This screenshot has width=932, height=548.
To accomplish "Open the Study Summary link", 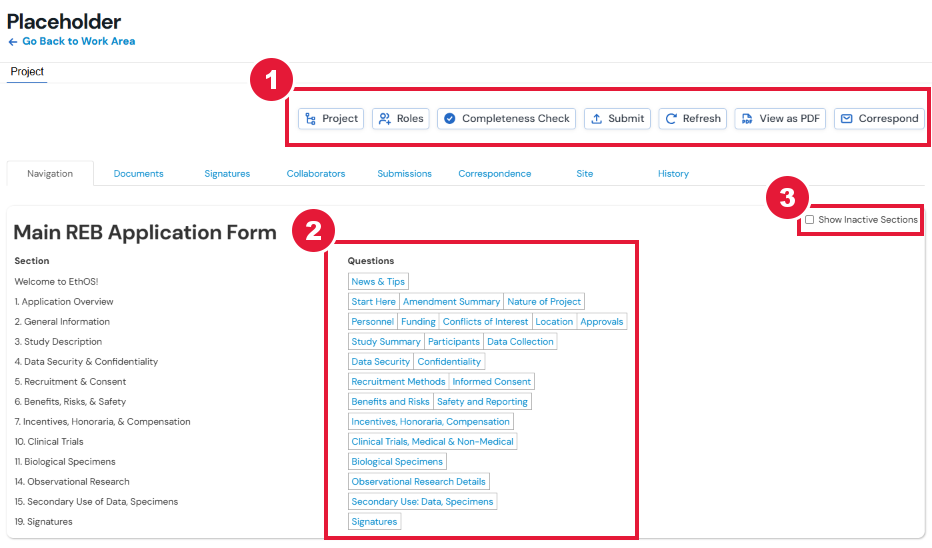I will pos(386,342).
